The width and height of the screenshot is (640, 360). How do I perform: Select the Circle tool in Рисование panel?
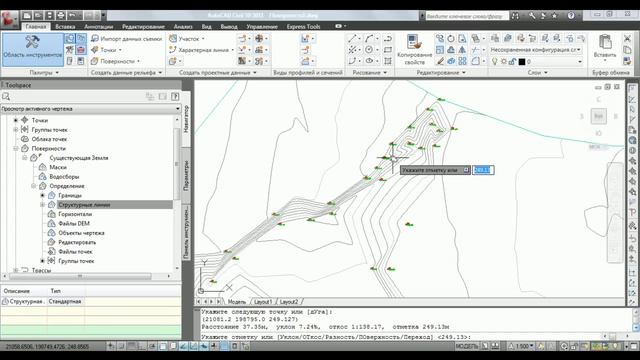coord(369,49)
